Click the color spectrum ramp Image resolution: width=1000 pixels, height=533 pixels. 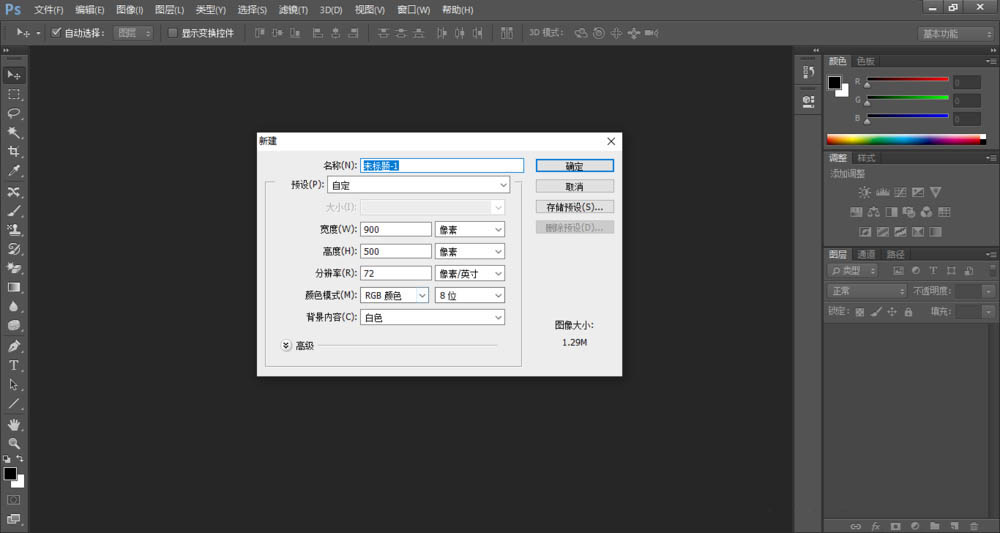906,140
